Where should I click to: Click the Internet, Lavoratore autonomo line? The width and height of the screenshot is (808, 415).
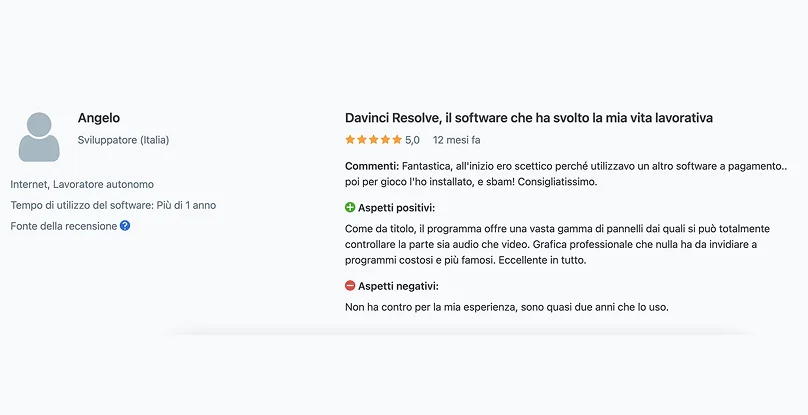click(82, 185)
